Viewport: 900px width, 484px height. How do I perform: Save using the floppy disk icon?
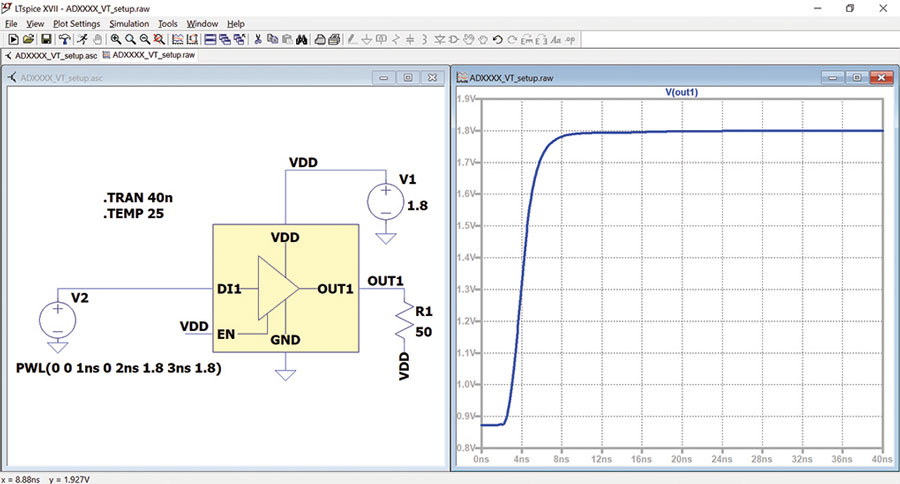(46, 39)
